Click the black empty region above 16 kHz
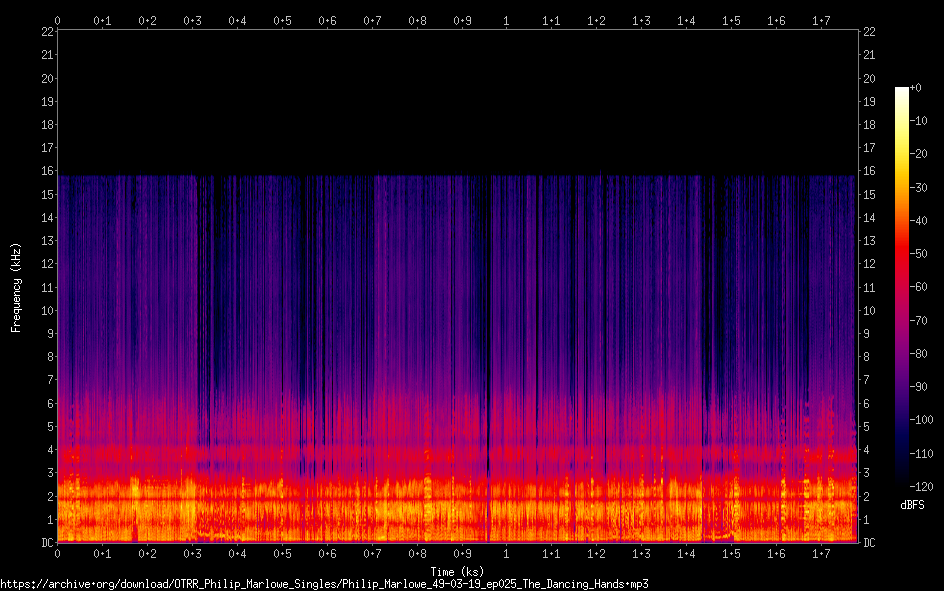Viewport: 944px width, 591px height. (457, 100)
